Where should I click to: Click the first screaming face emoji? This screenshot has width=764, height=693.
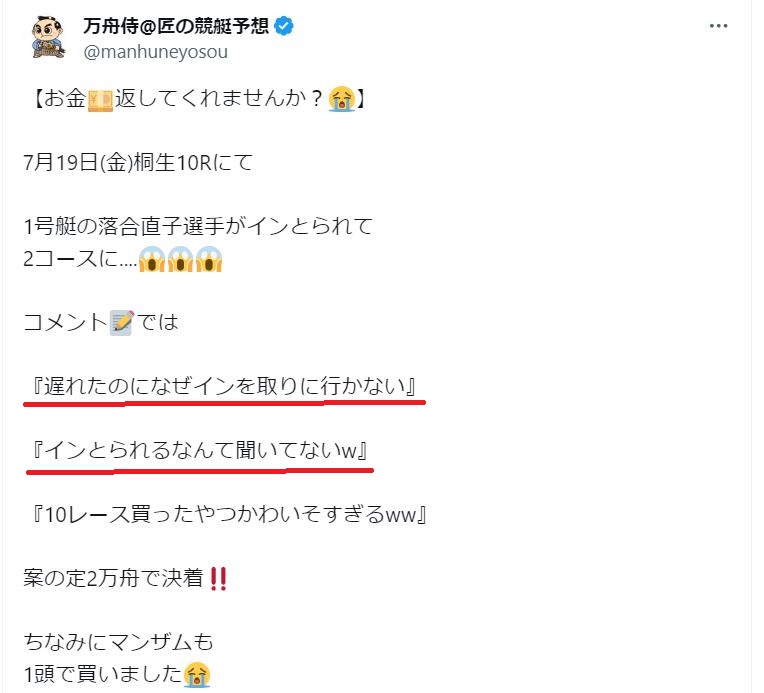152,259
